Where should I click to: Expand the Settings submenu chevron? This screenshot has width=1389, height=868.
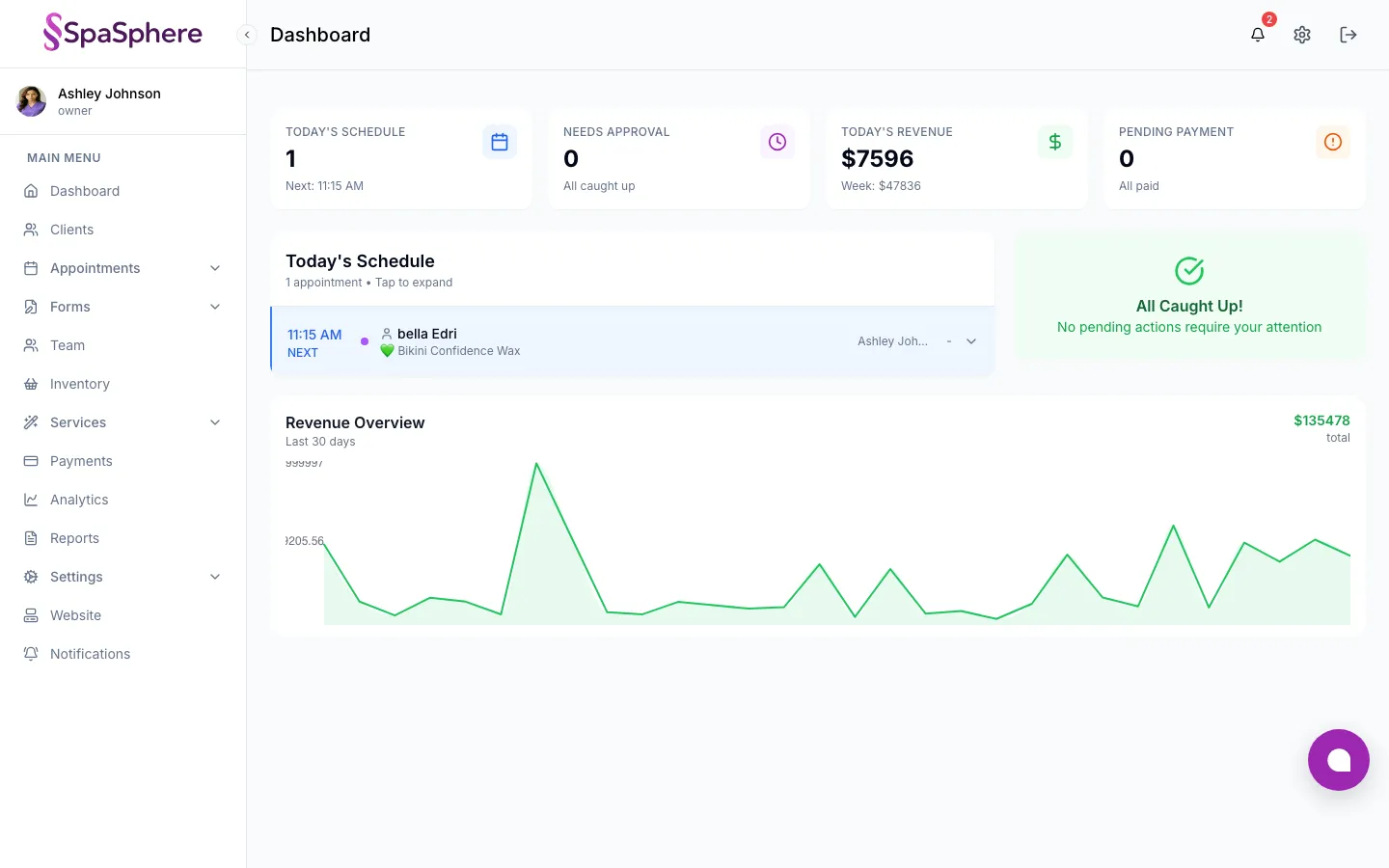click(215, 577)
